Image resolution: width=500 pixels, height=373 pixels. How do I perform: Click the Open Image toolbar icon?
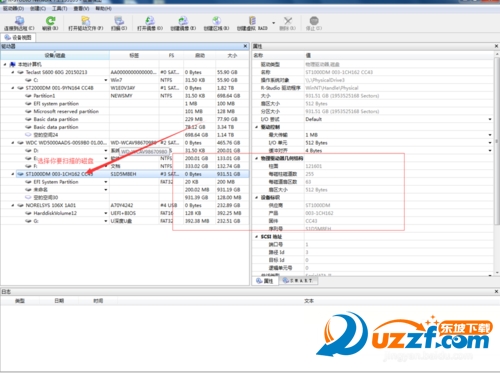(x=150, y=23)
